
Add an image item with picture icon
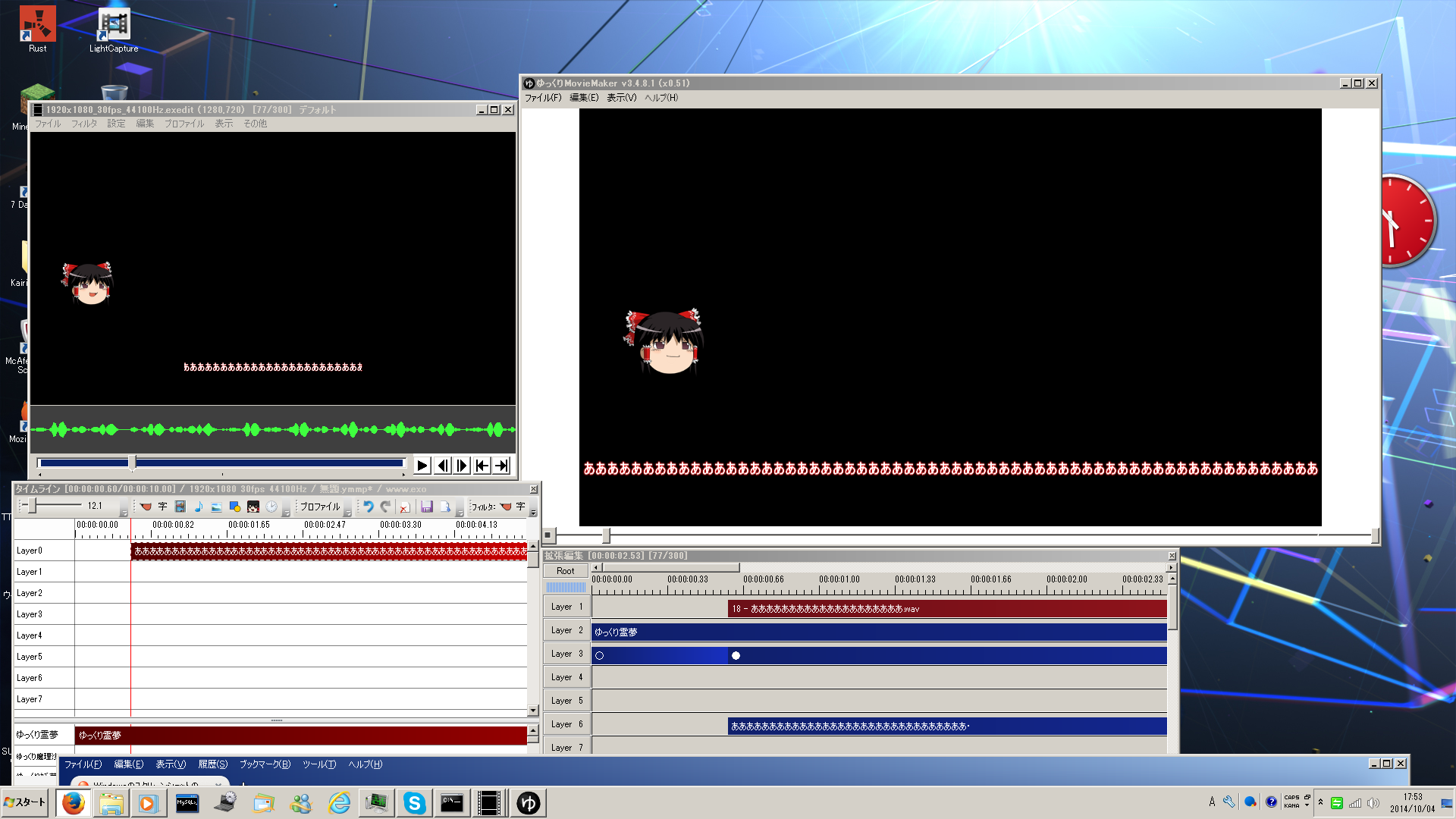pyautogui.click(x=217, y=507)
